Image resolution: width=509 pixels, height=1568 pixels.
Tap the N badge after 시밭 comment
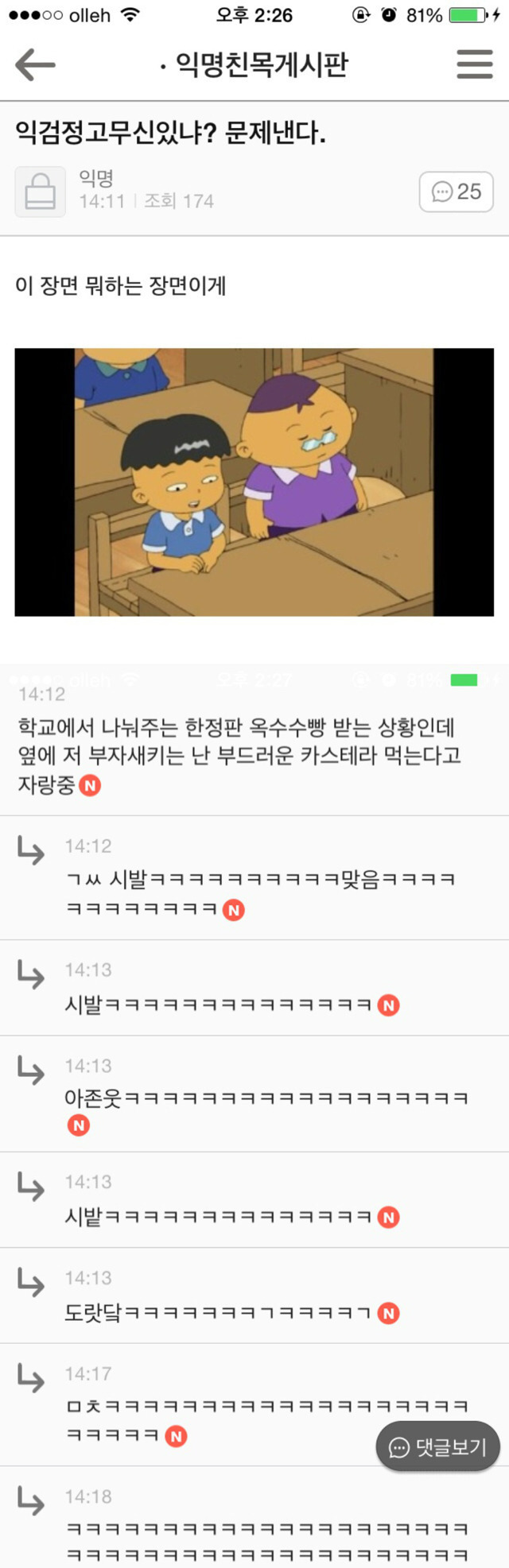coord(388,1217)
